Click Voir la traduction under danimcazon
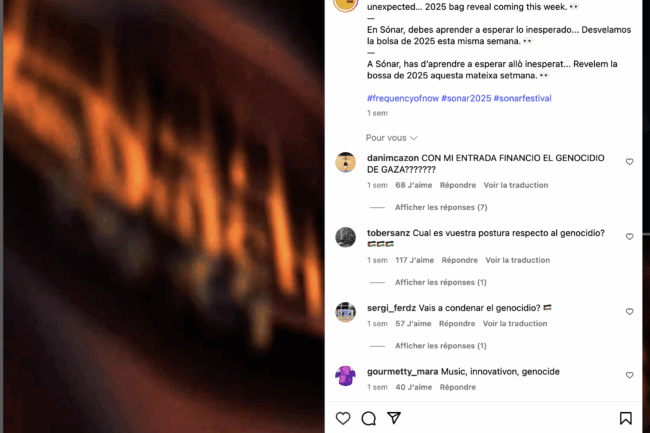The width and height of the screenshot is (650, 433). (516, 185)
